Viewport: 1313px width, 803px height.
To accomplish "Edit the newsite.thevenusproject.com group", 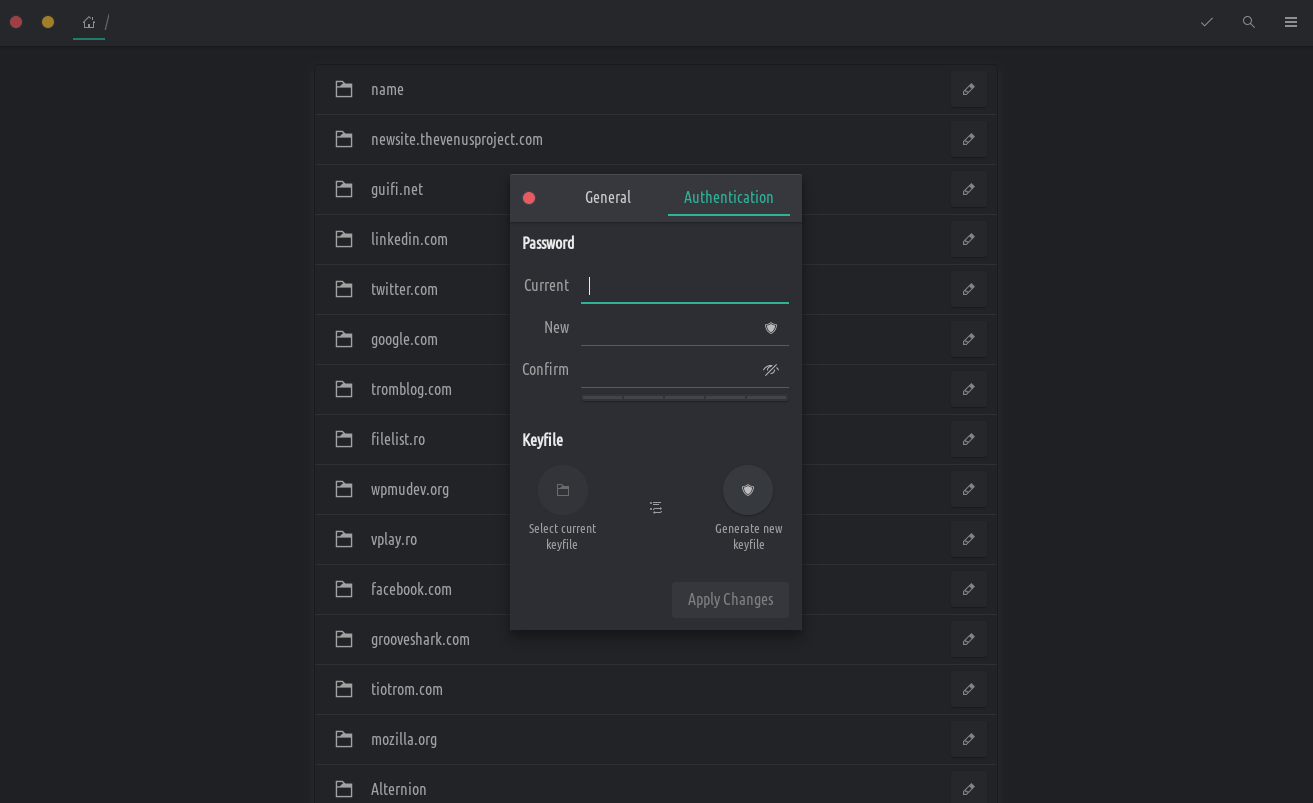I will point(969,139).
